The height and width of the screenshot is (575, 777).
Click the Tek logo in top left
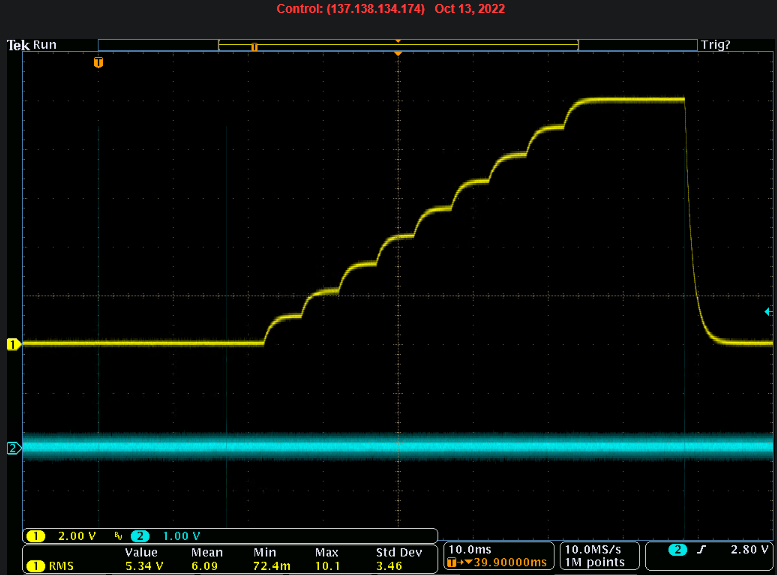pos(17,45)
